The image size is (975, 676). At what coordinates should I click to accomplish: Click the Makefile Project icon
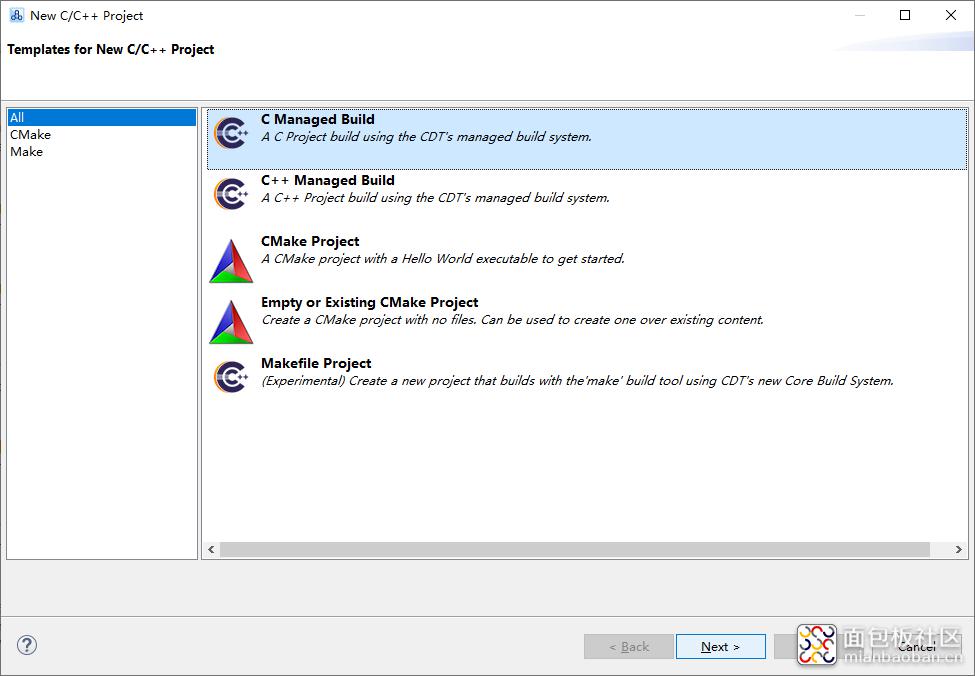pyautogui.click(x=231, y=377)
